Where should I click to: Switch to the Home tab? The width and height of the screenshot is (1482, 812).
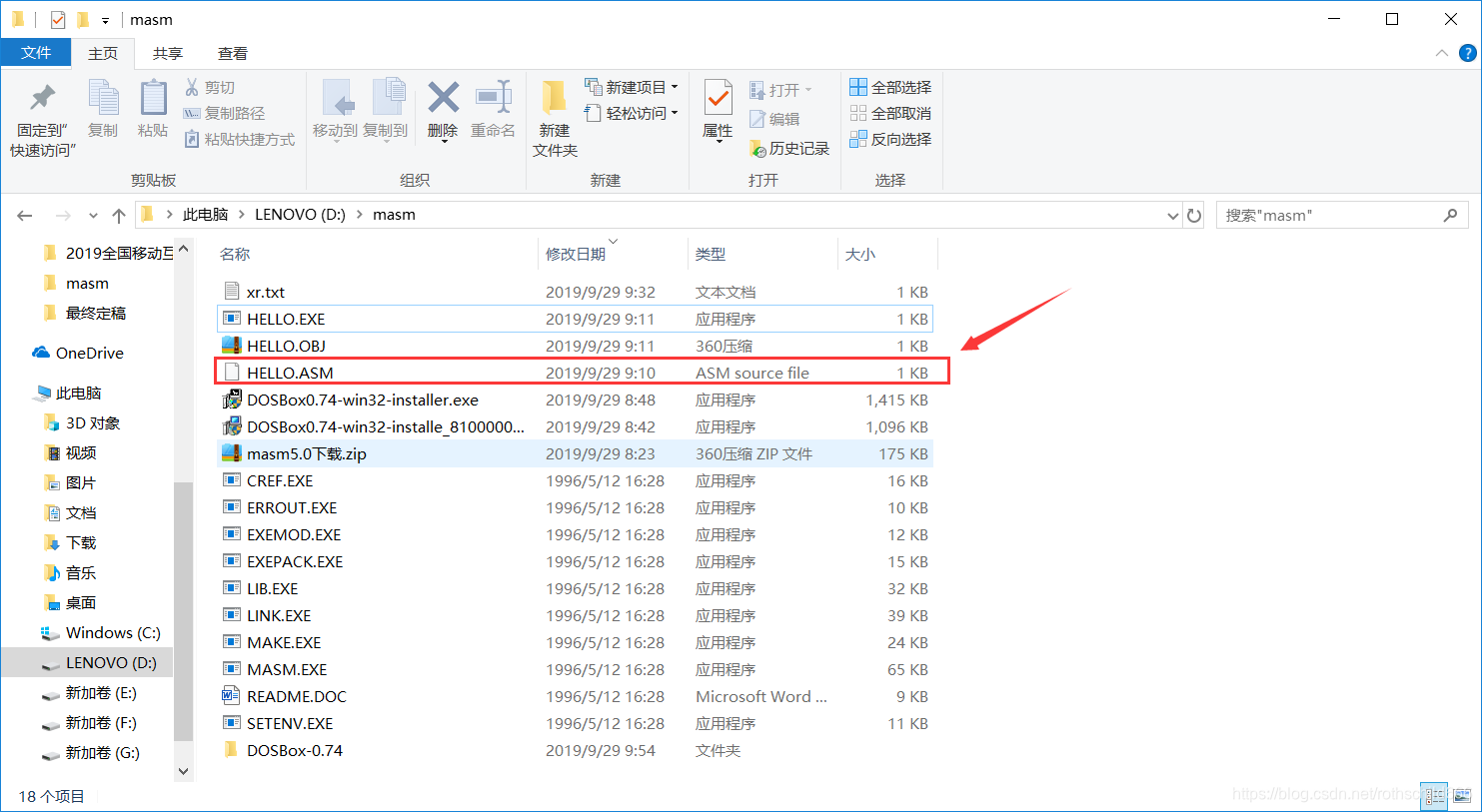pyautogui.click(x=103, y=53)
